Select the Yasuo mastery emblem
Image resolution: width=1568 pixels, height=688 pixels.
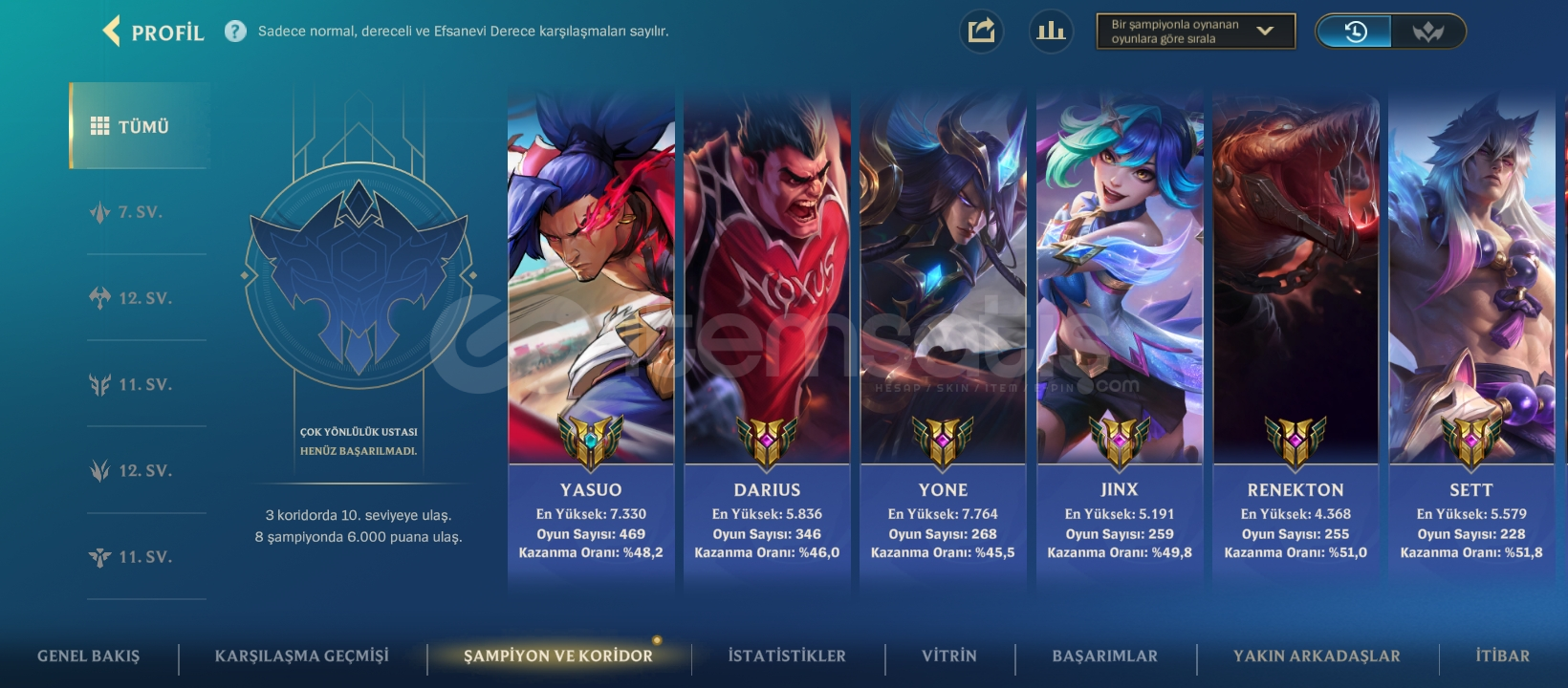coord(591,441)
